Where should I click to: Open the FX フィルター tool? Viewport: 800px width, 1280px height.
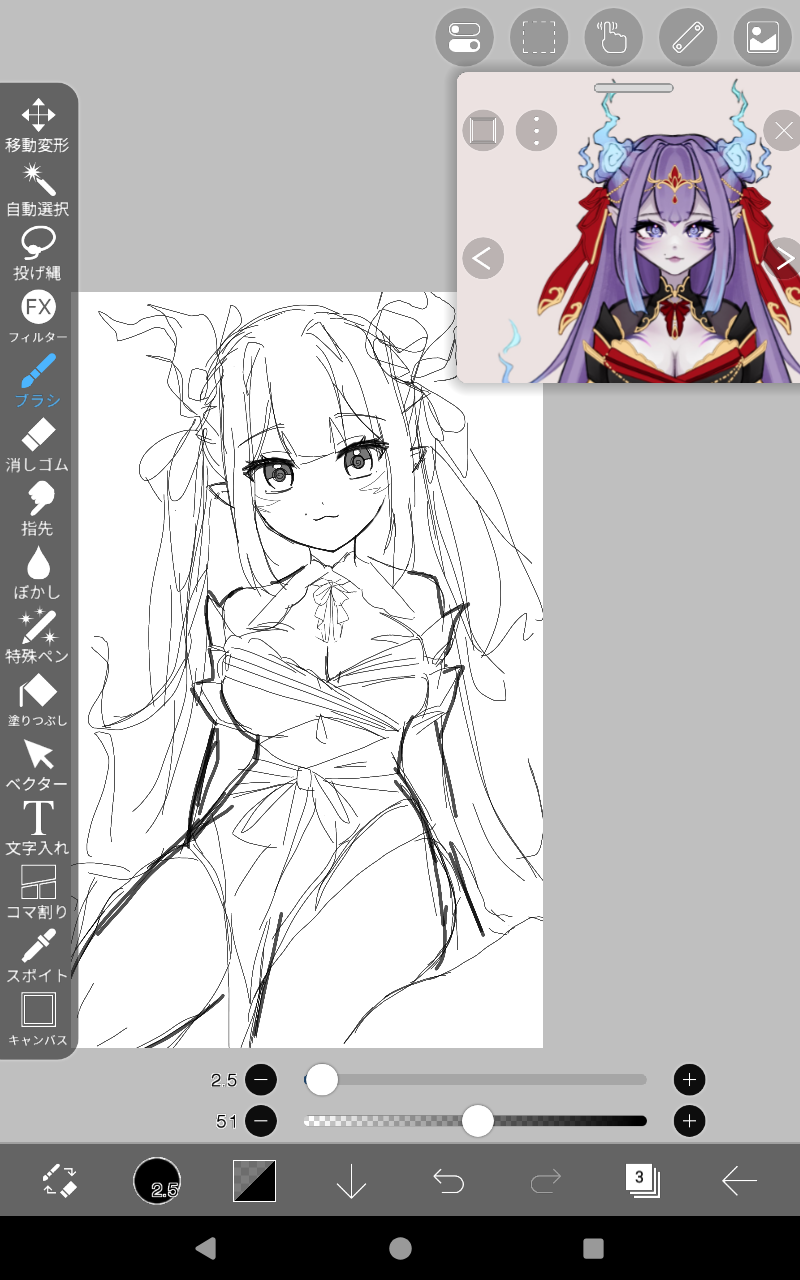[38, 317]
